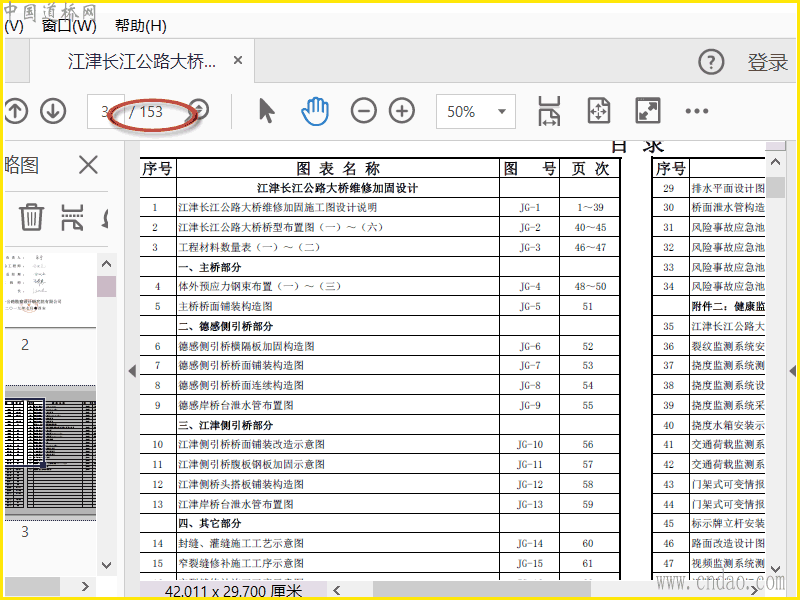Viewport: 800px width, 600px height.
Task: Click row 江津侧引桥腹板钢板加固示意图
Action: (x=380, y=465)
